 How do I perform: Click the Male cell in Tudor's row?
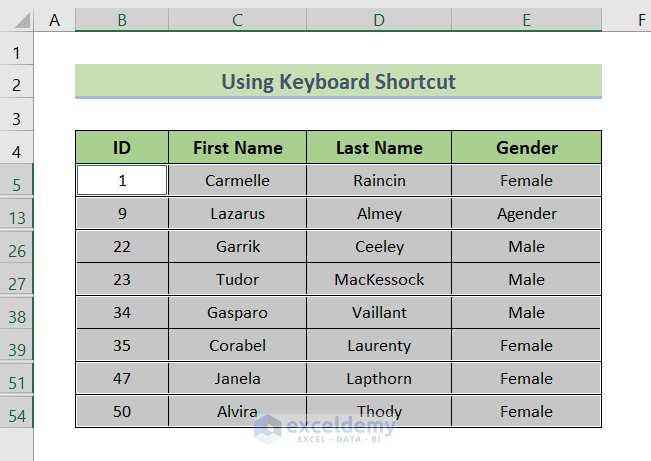coord(526,279)
